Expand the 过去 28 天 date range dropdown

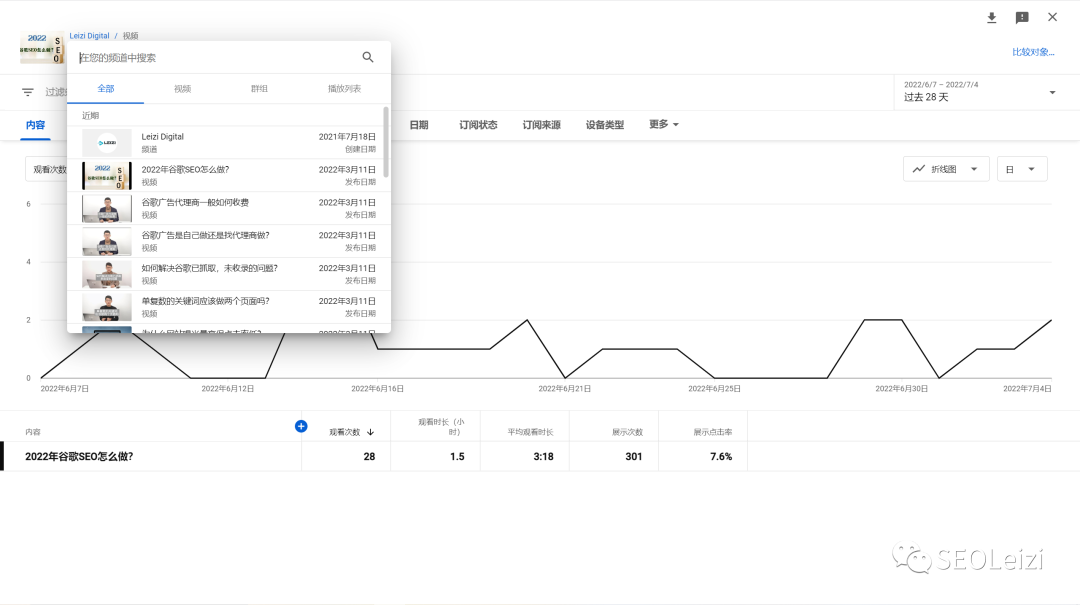(979, 92)
